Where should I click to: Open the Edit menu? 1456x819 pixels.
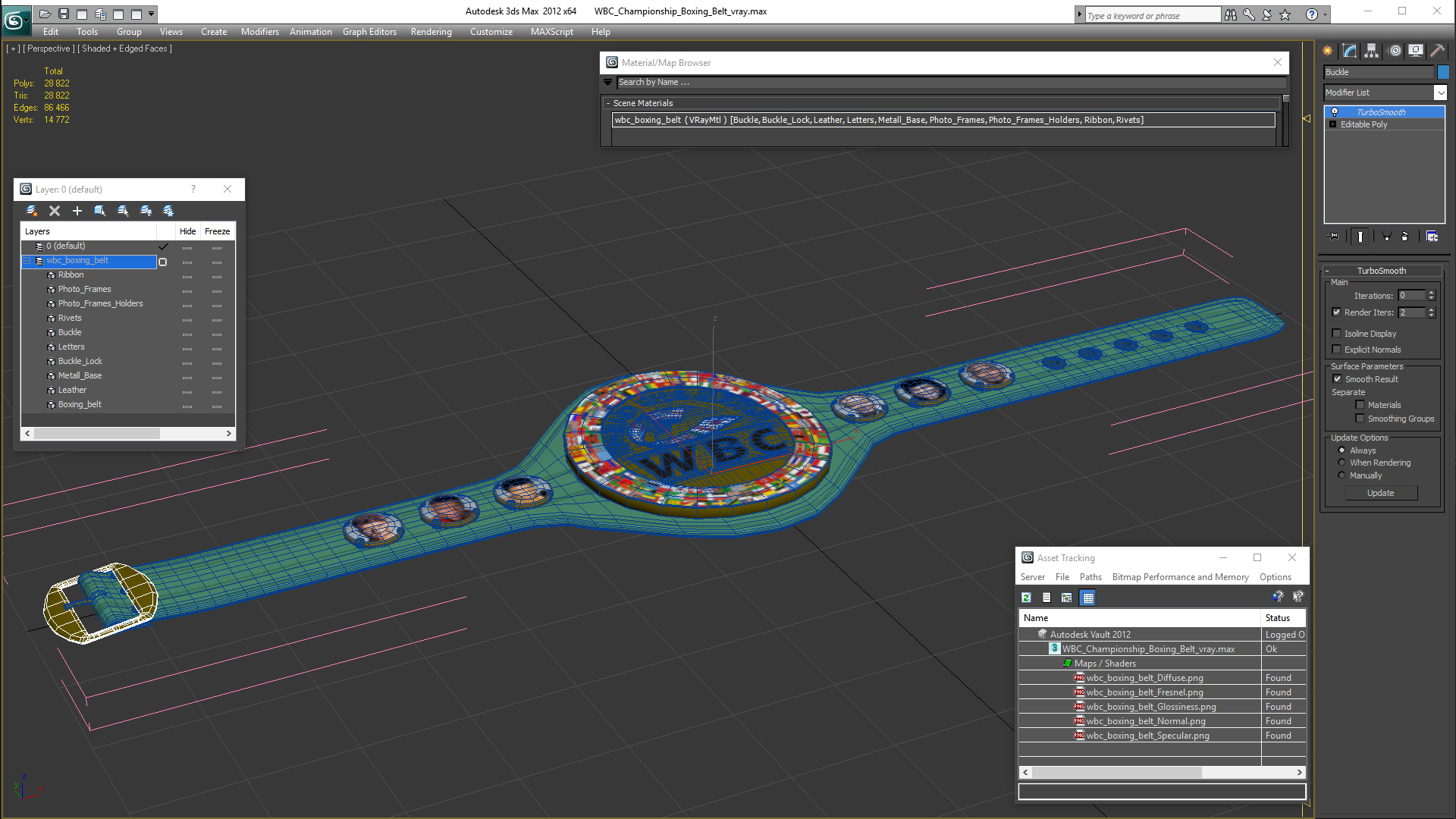[51, 32]
